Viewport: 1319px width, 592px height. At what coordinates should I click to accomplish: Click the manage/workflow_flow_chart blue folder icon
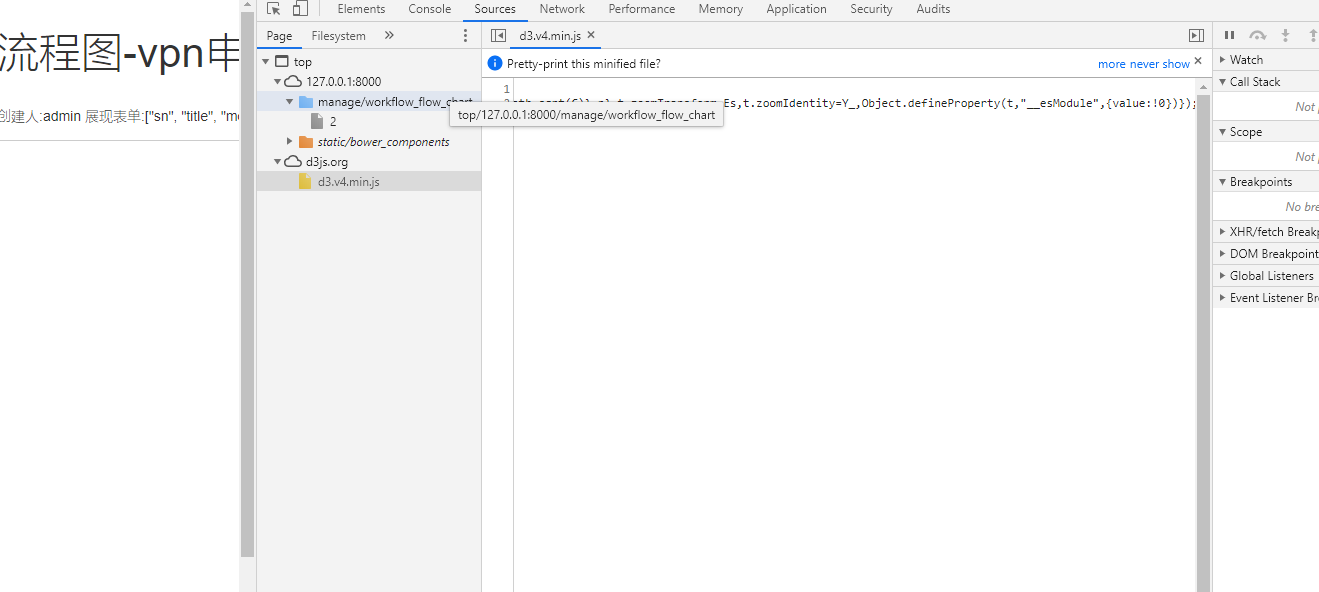tap(306, 102)
